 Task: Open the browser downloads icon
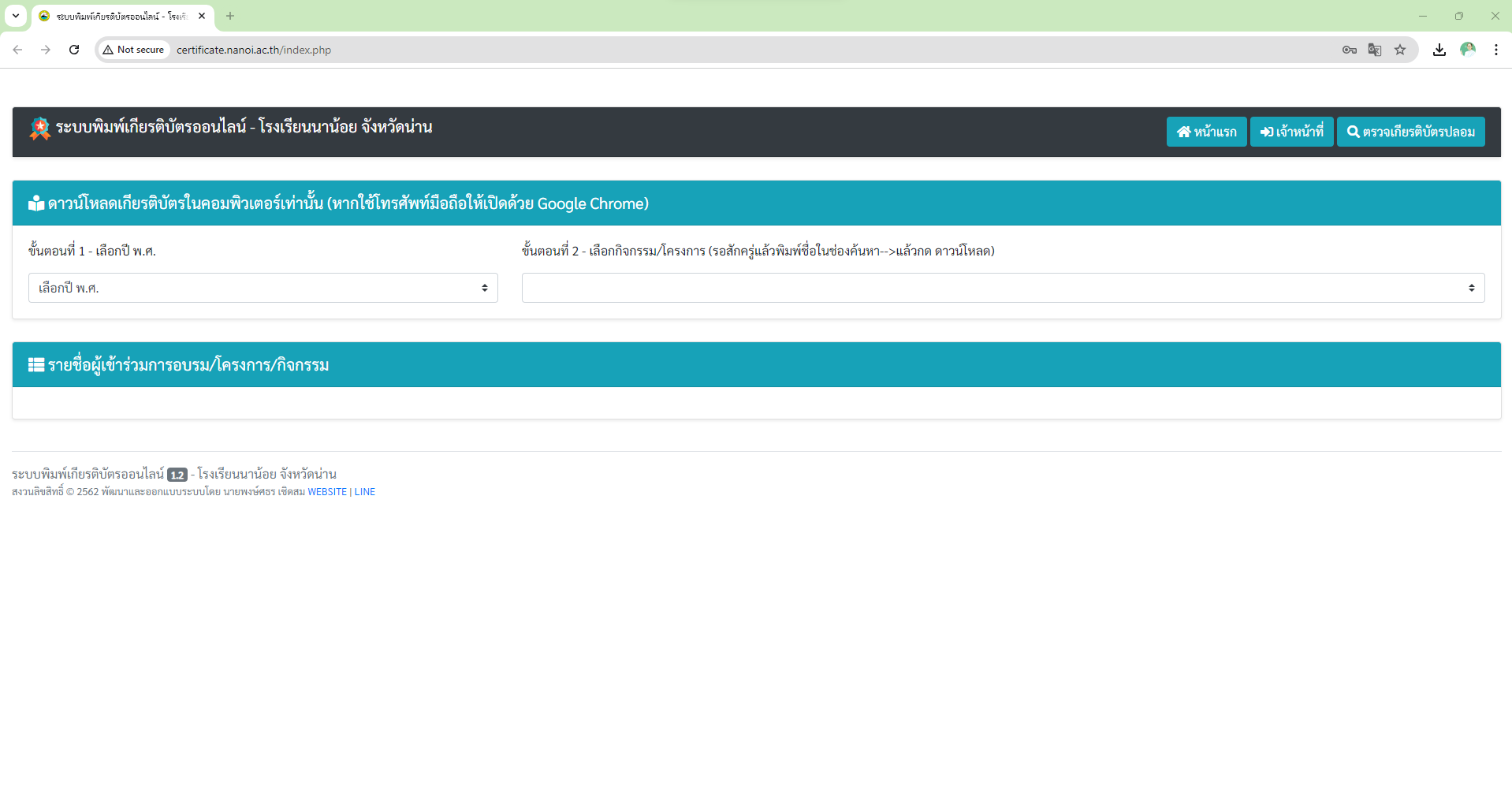coord(1439,50)
